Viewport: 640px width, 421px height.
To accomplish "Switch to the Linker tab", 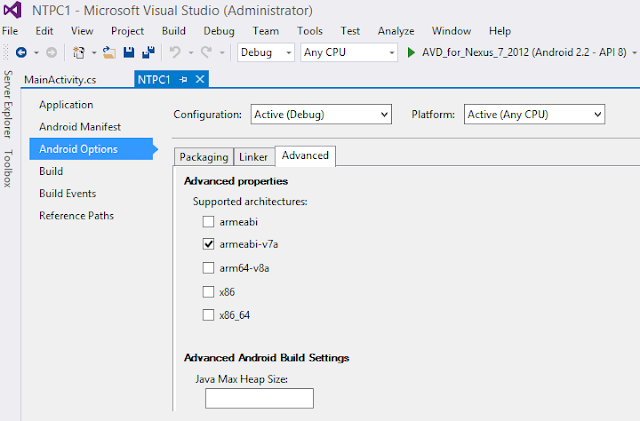I will 253,157.
